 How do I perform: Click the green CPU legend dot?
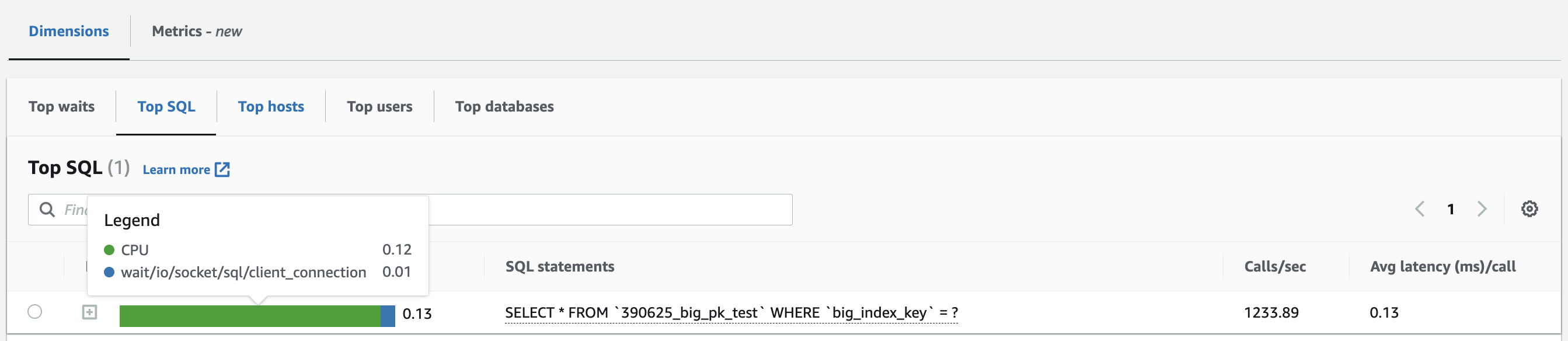coord(110,250)
